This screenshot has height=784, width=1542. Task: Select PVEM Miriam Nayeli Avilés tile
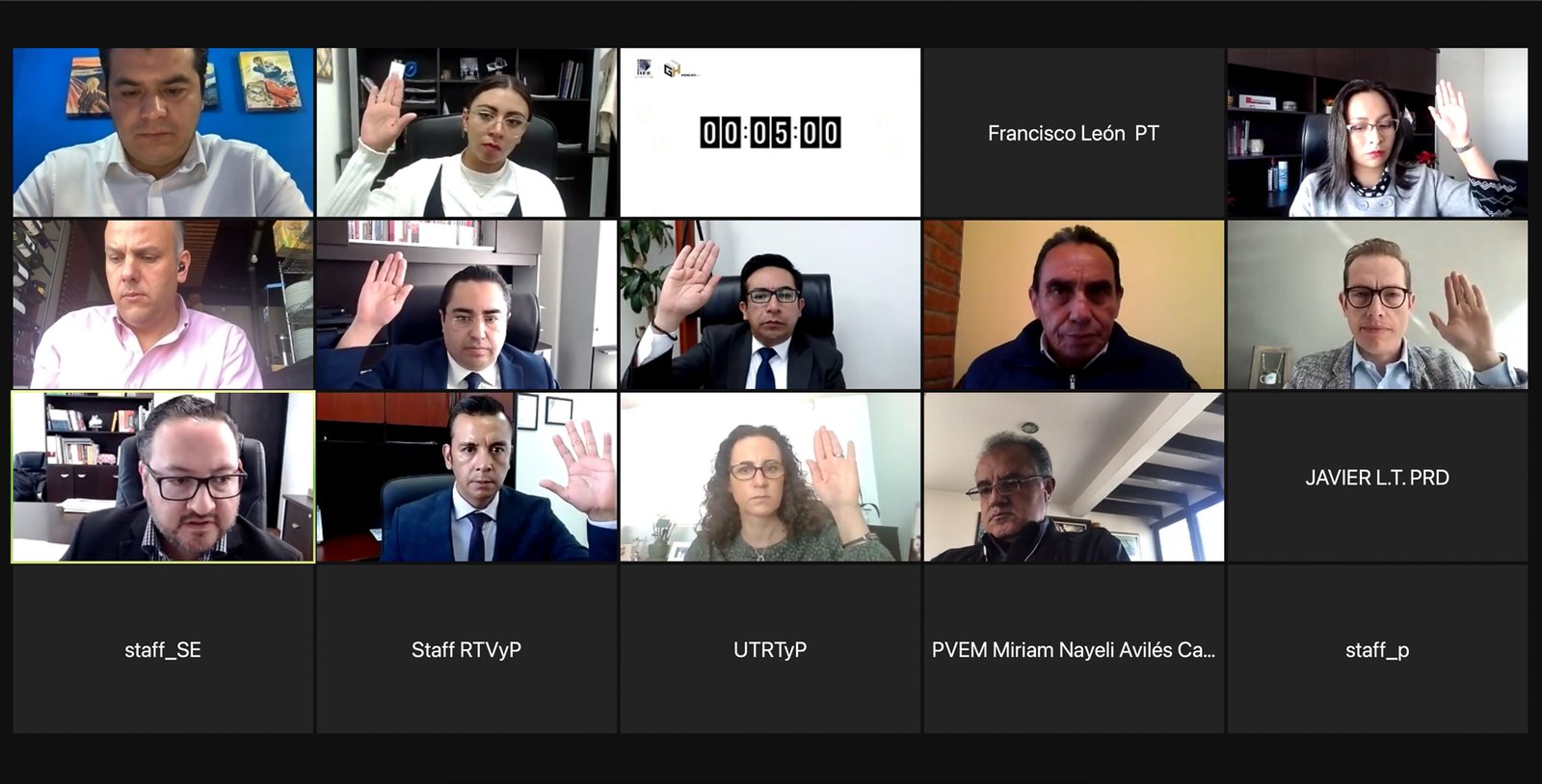[1074, 649]
